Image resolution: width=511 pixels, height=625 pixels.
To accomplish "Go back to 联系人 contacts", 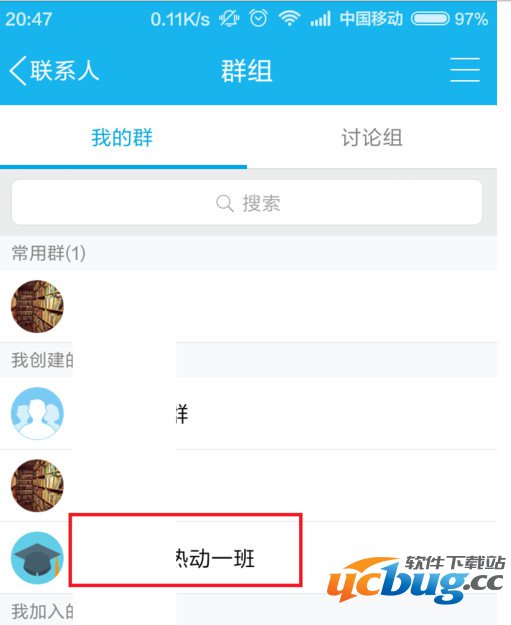I will pos(54,71).
